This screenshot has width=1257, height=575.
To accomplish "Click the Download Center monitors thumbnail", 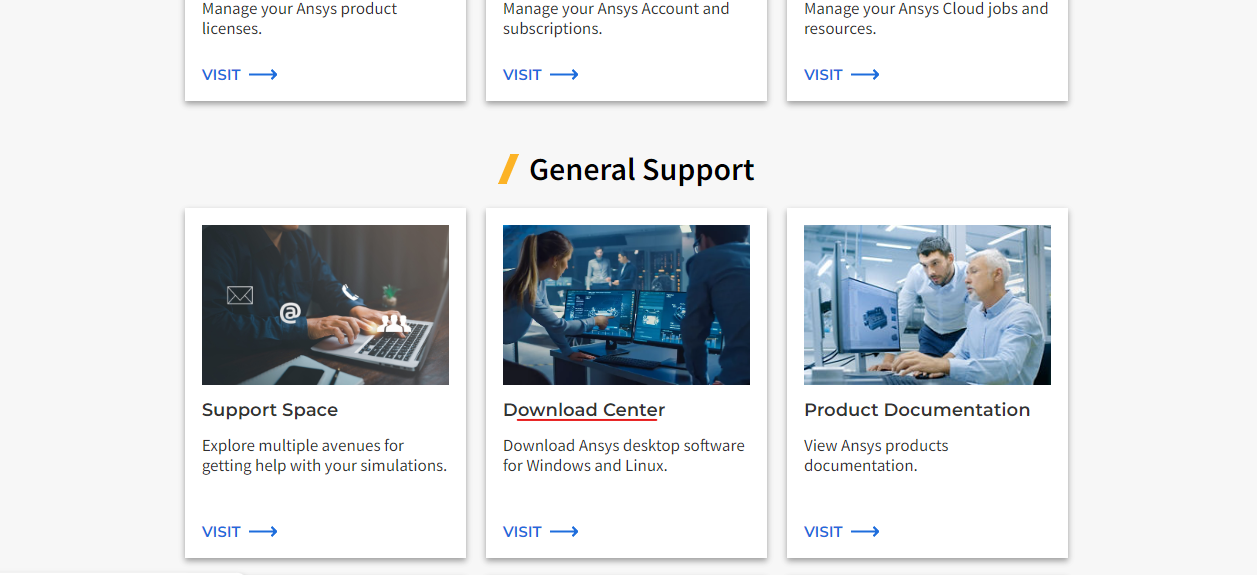I will click(x=626, y=305).
